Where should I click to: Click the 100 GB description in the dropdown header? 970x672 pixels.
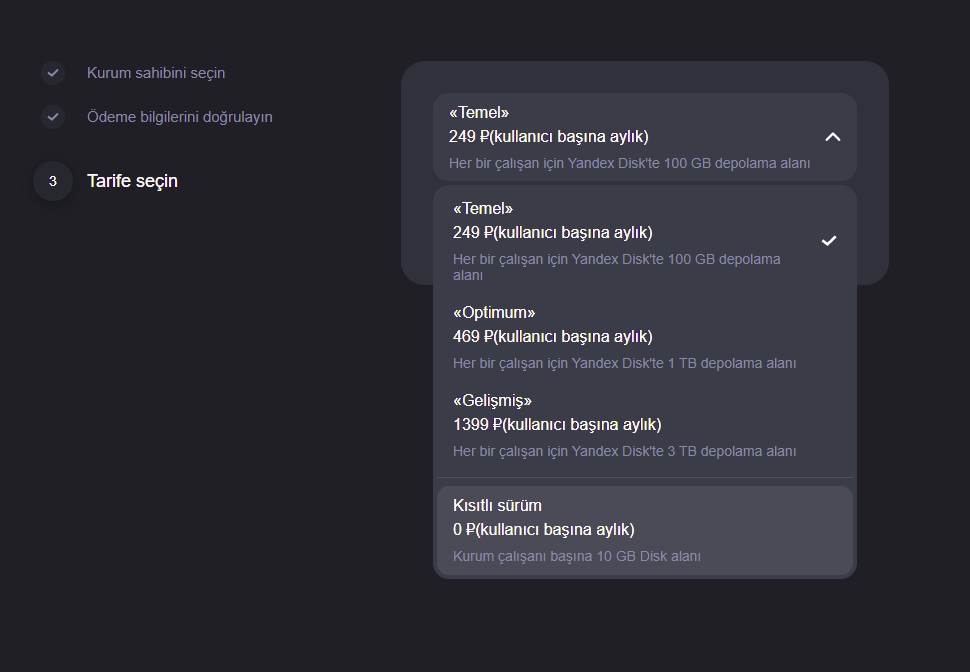629,163
